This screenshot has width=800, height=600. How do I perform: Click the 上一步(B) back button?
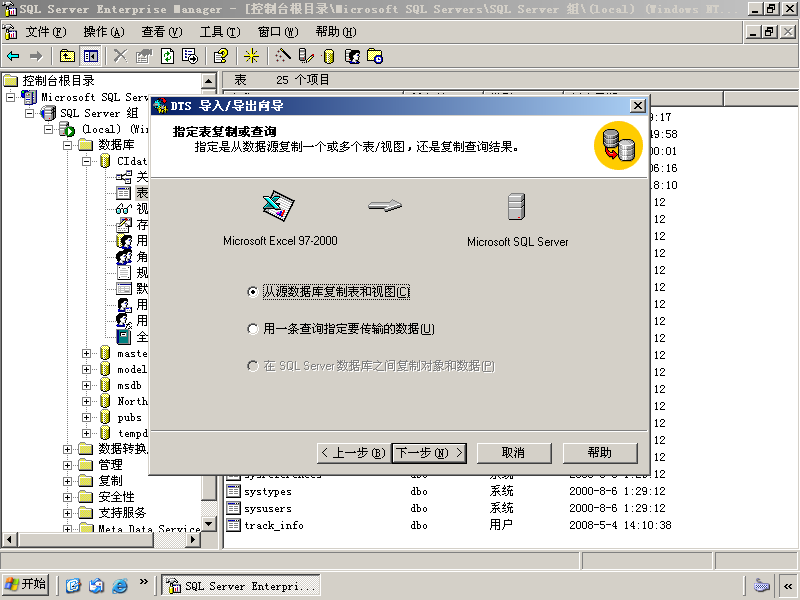point(354,453)
